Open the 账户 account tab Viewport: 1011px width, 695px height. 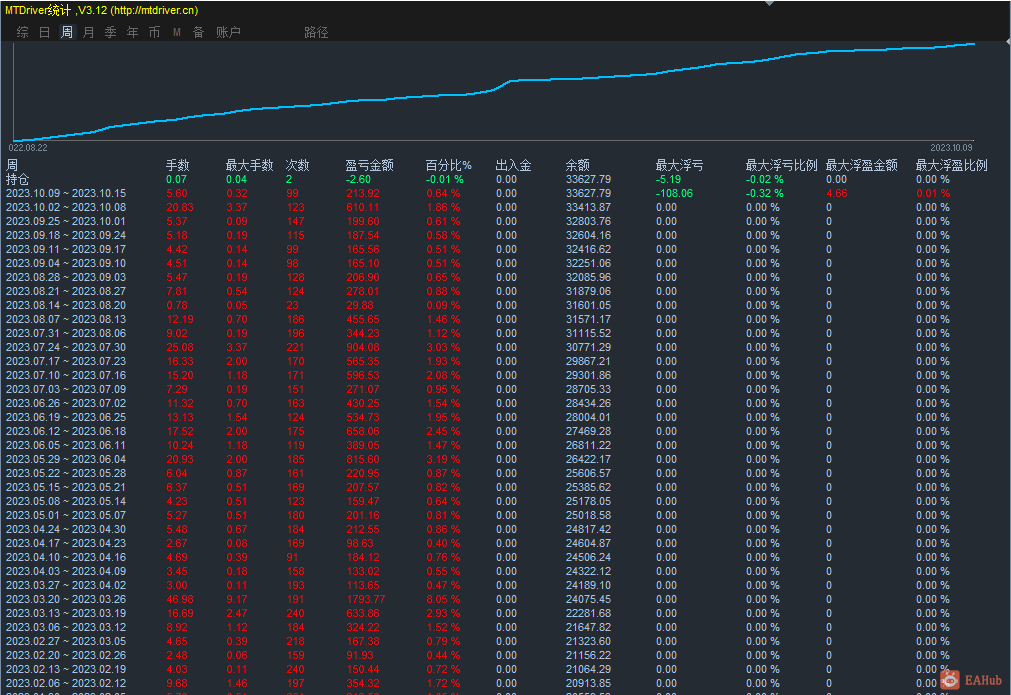coord(228,32)
